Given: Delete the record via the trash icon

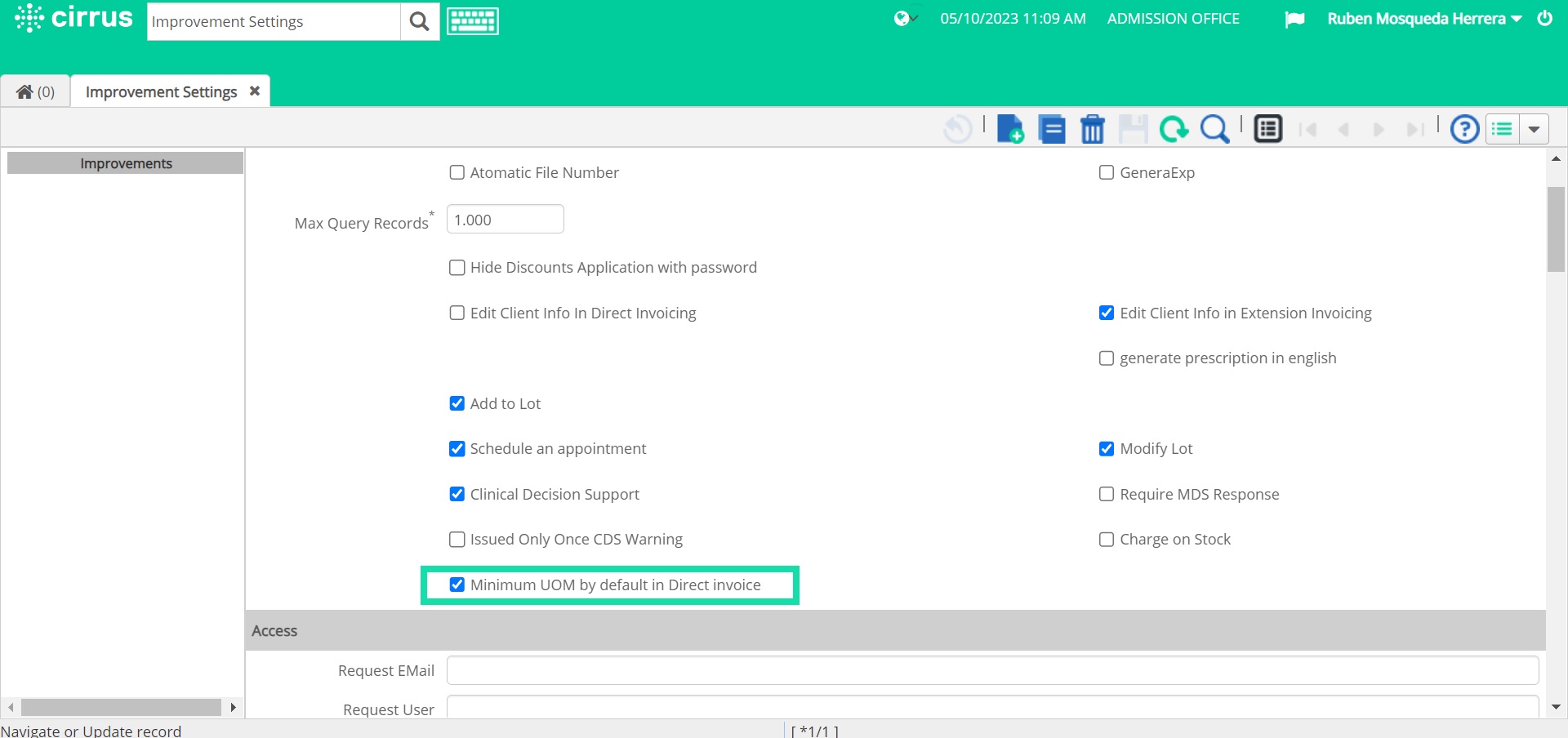Looking at the screenshot, I should [1093, 128].
